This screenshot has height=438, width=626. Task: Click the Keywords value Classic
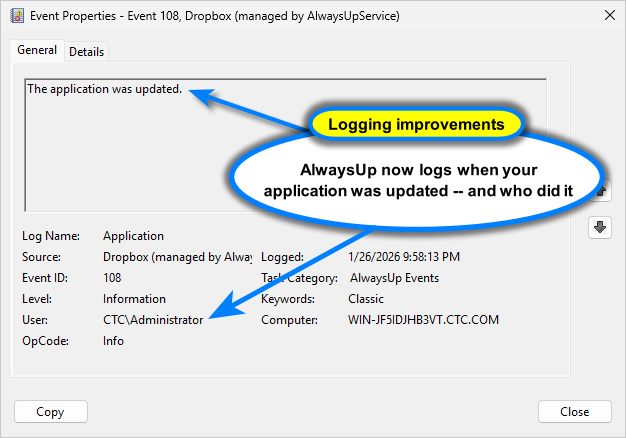pos(366,299)
